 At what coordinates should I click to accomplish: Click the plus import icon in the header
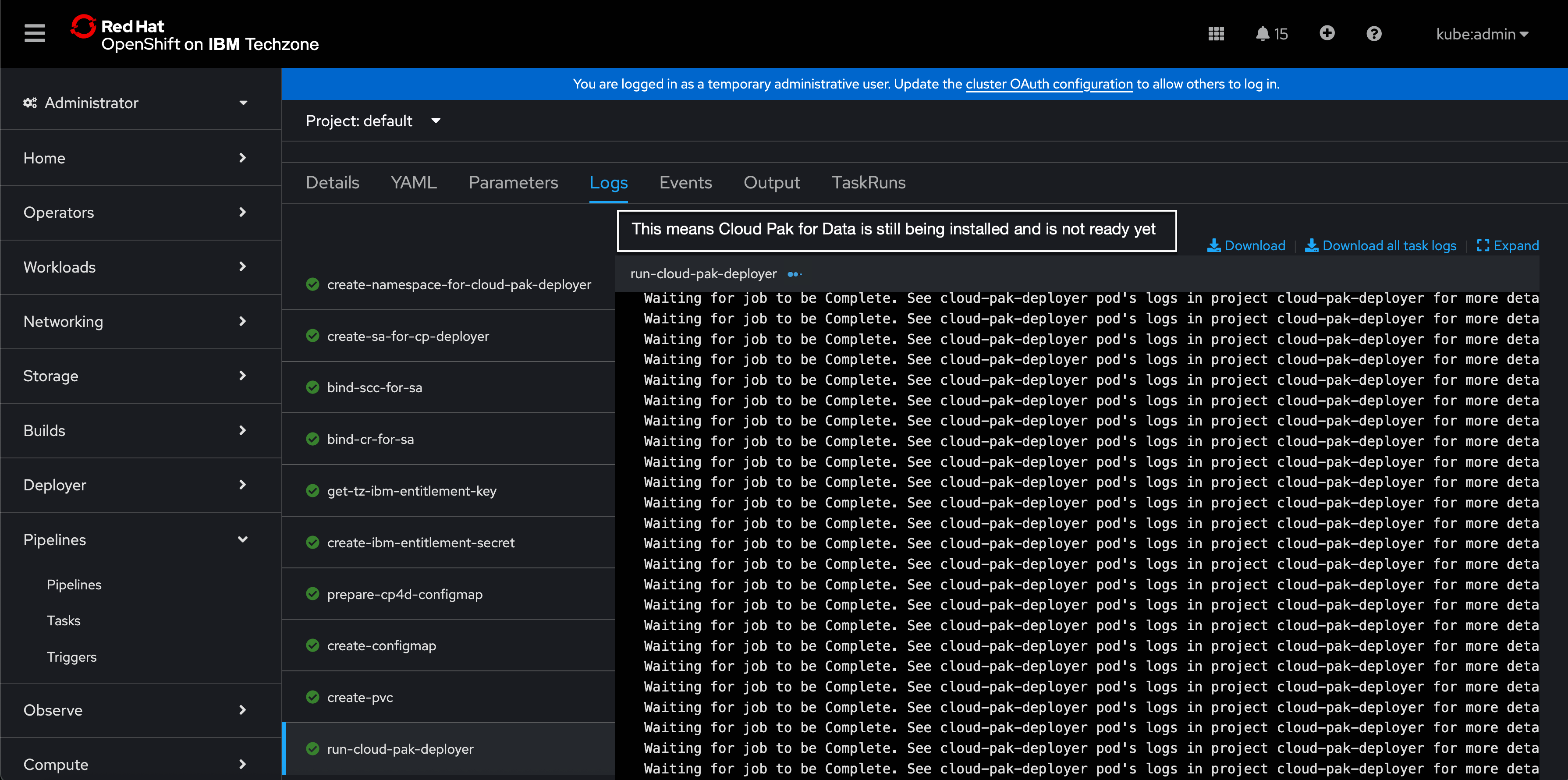(1327, 33)
